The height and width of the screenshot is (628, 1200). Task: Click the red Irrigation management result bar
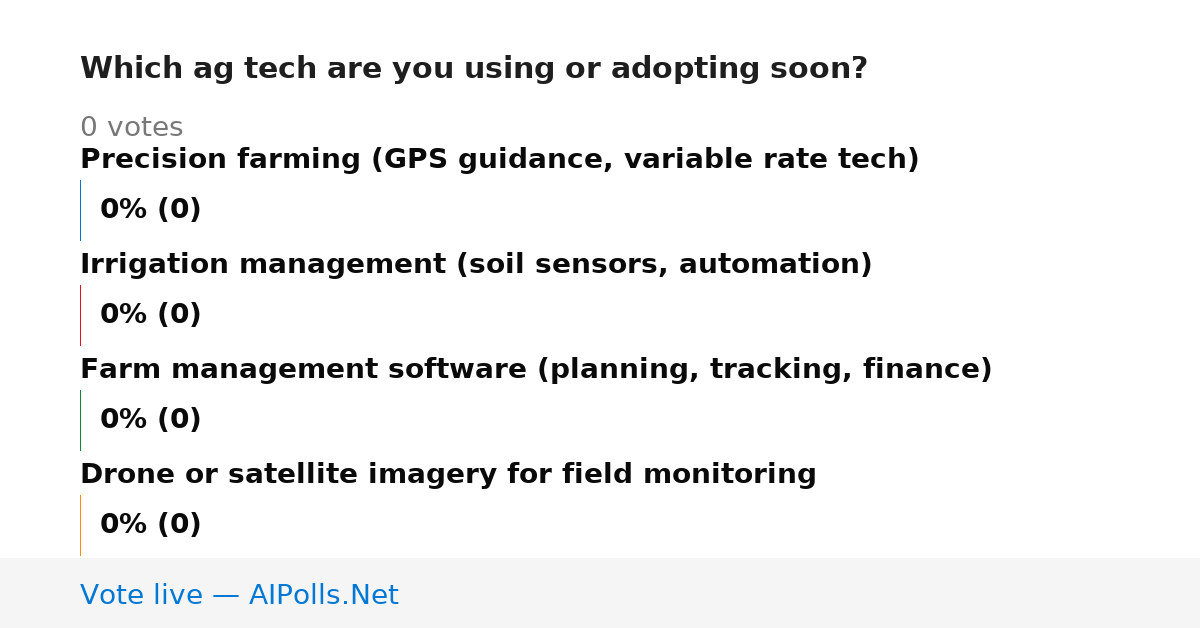click(x=80, y=315)
